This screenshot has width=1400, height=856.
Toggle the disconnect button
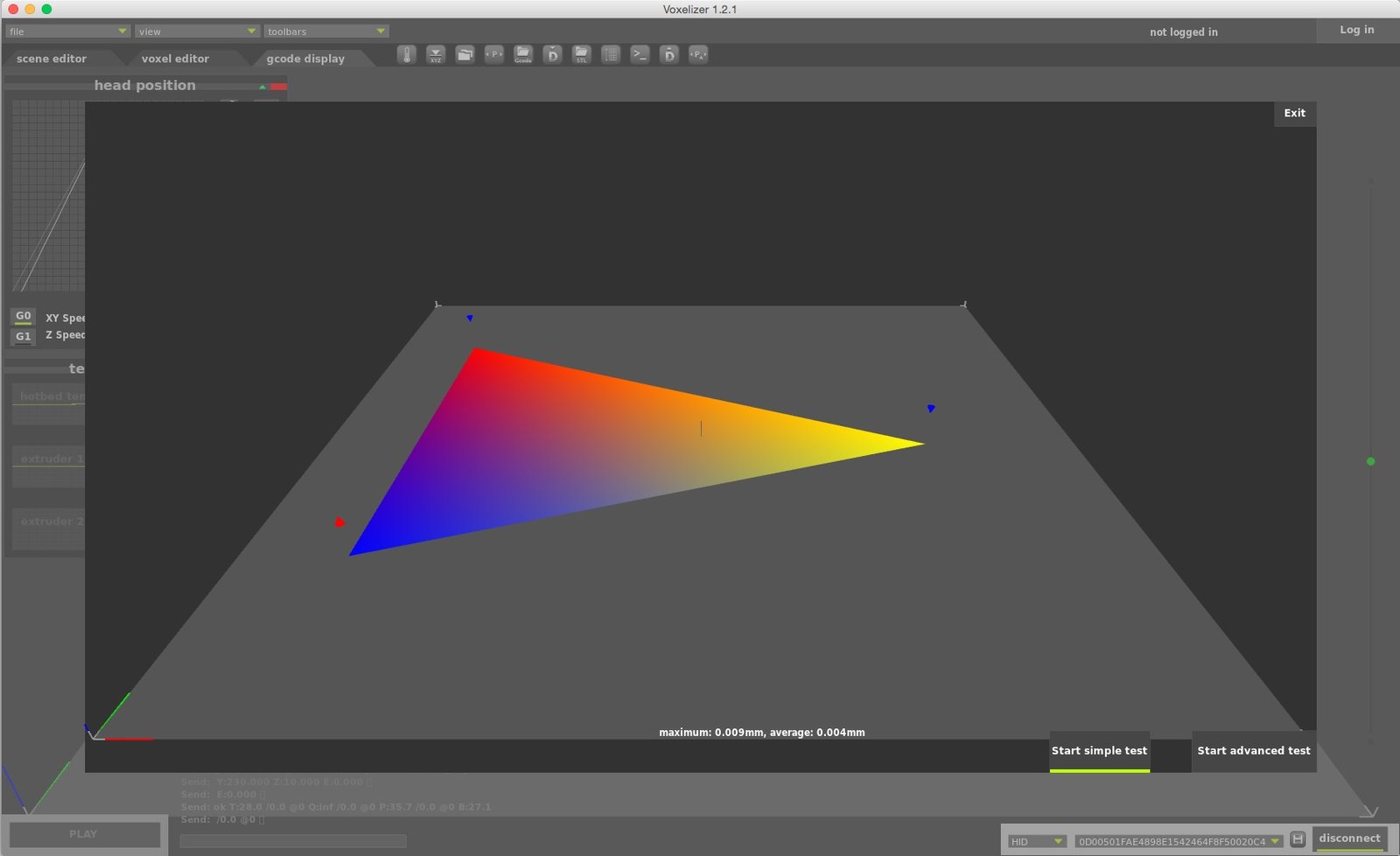tap(1349, 838)
